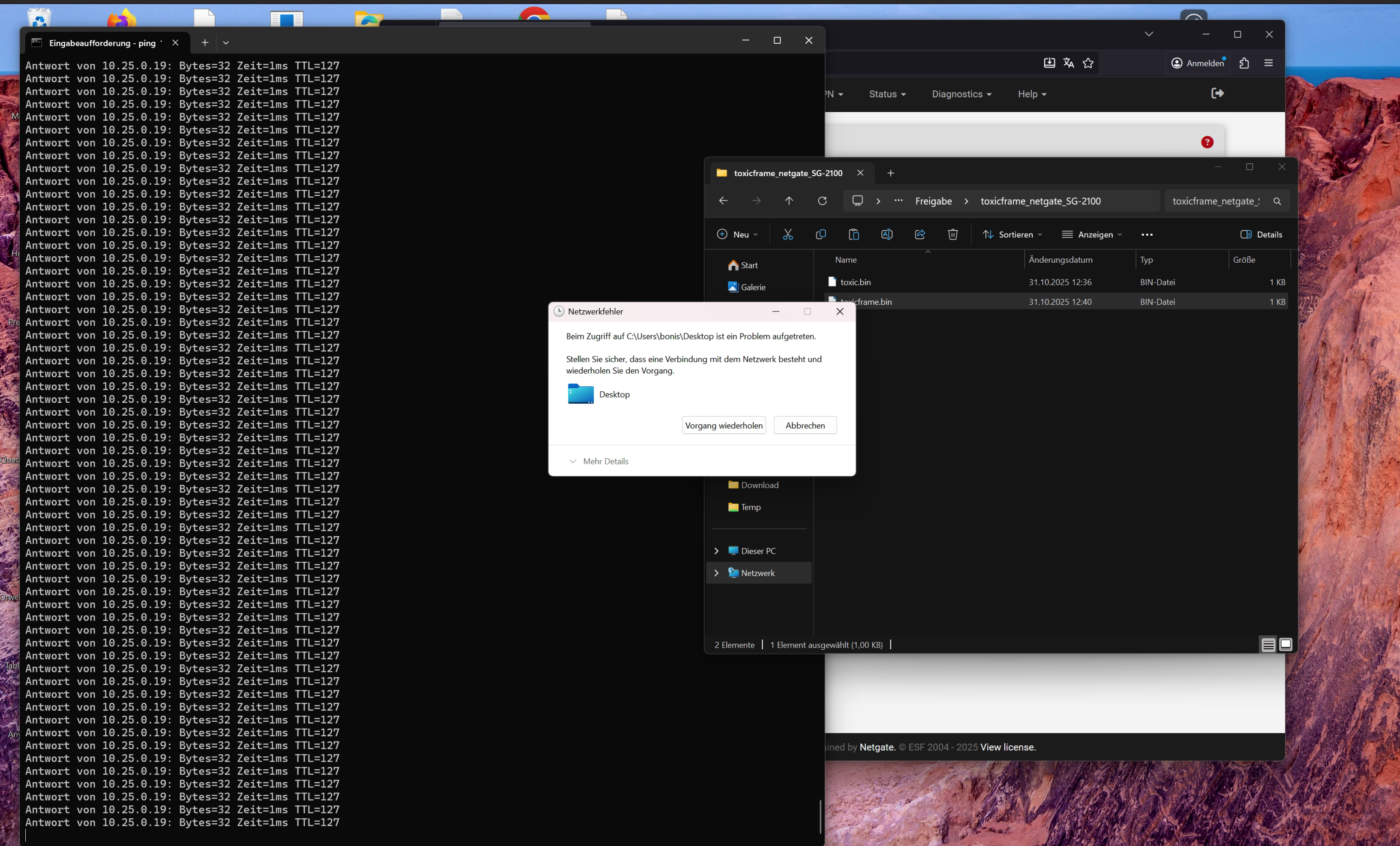The height and width of the screenshot is (846, 1400).
Task: Navigate up one folder level
Action: 789,201
